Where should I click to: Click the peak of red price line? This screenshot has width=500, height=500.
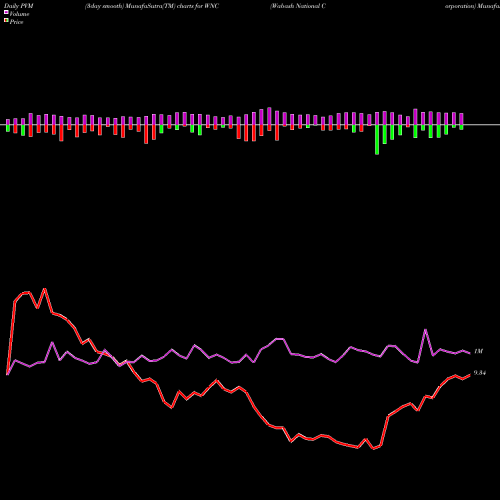[x=45, y=289]
